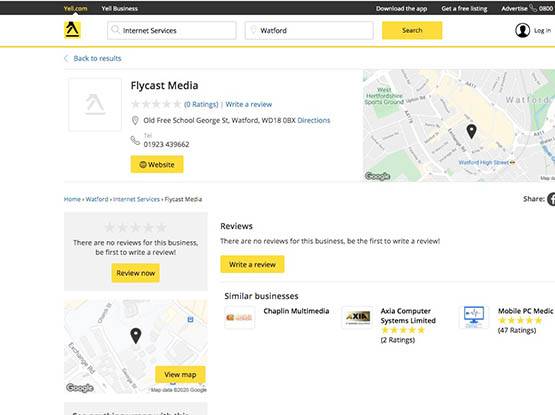Click the Mobile PC Medic star rating
The height and width of the screenshot is (415, 555).
(x=520, y=321)
